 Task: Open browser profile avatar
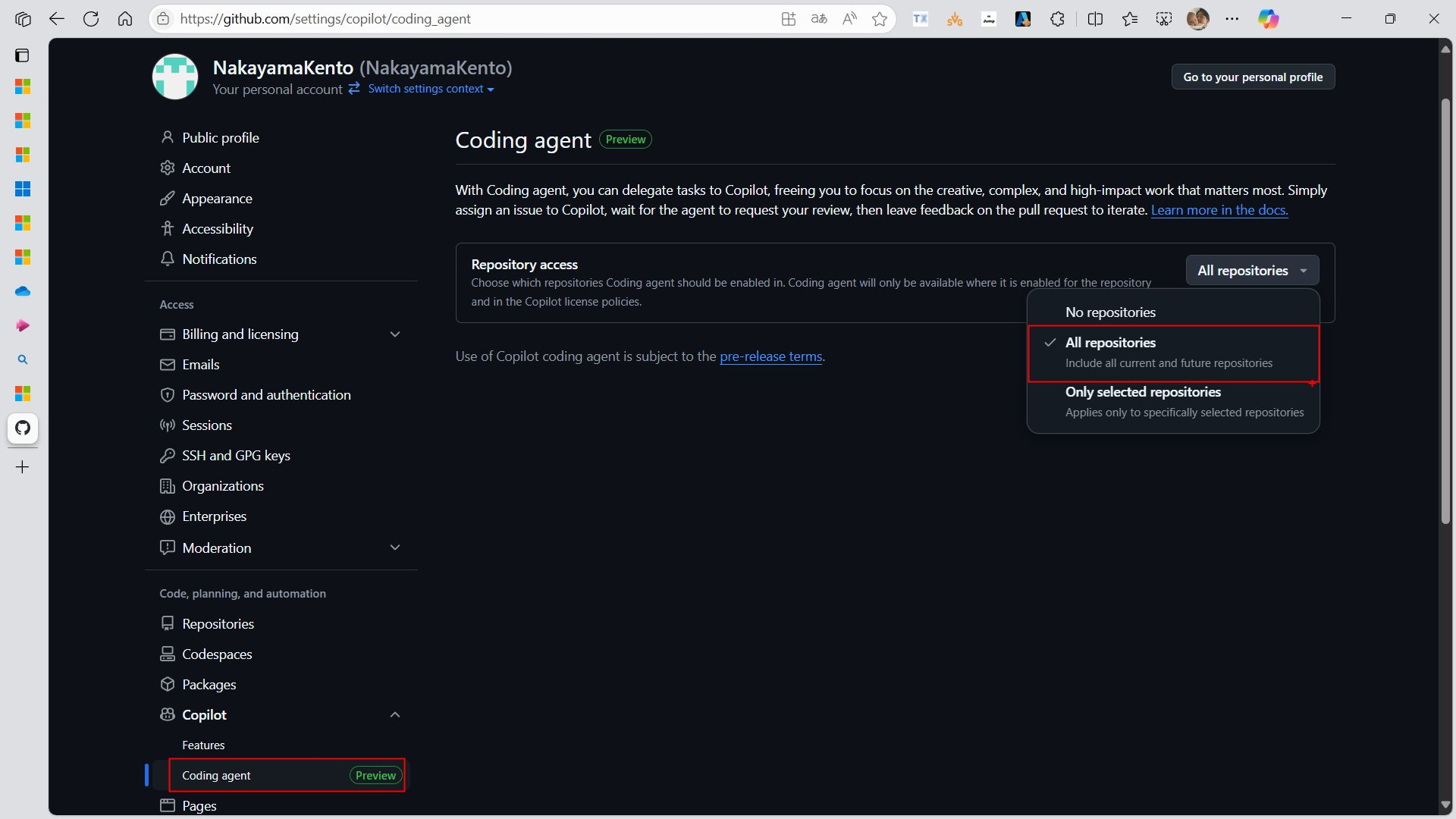(x=1198, y=19)
